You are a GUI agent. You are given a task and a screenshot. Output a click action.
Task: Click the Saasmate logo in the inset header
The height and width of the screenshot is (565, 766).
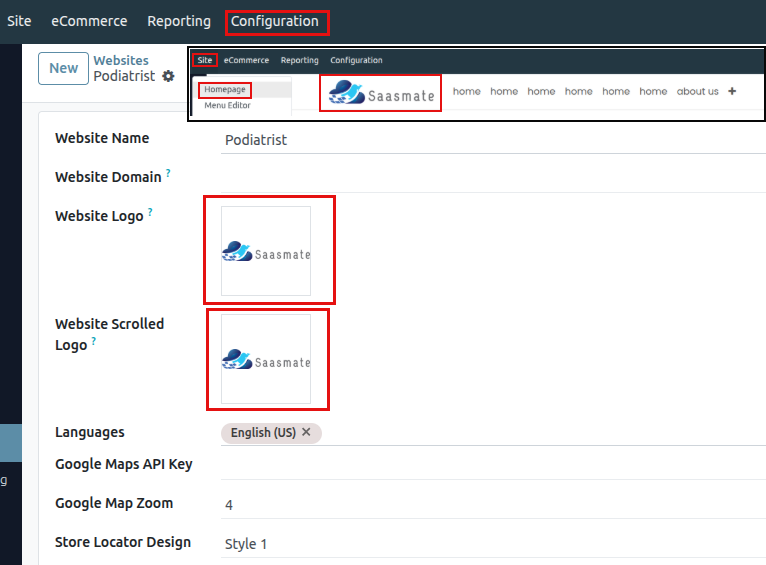point(381,94)
